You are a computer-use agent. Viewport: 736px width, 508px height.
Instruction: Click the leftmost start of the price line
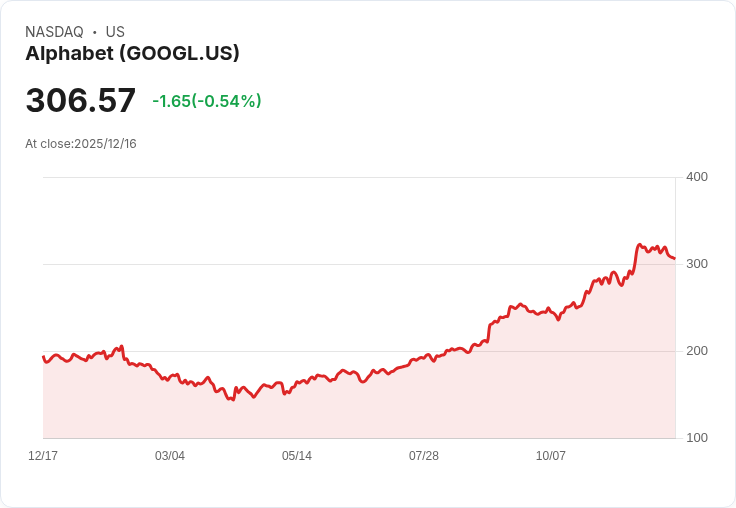click(x=43, y=356)
